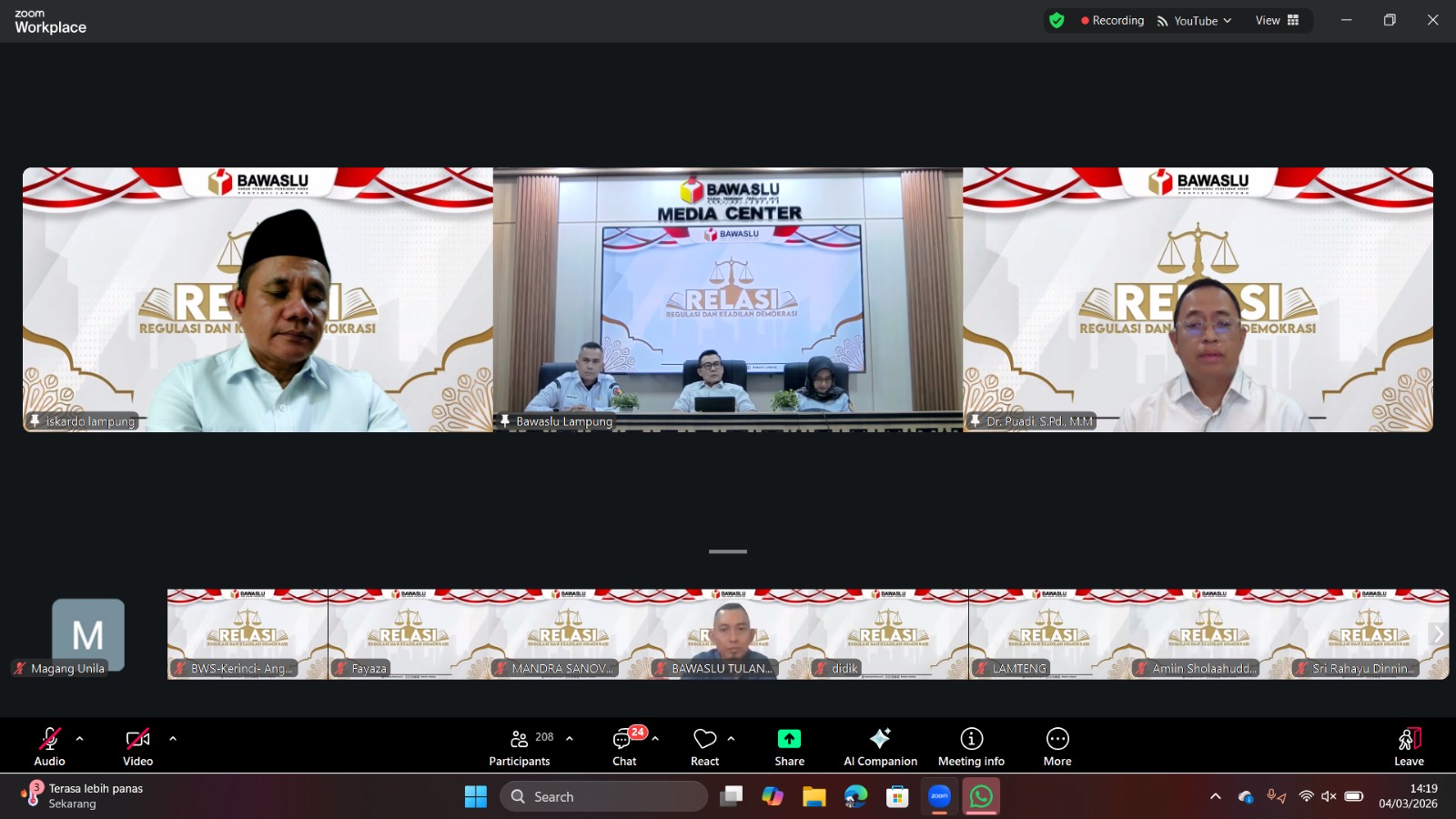Show Meeting info

[x=972, y=746]
